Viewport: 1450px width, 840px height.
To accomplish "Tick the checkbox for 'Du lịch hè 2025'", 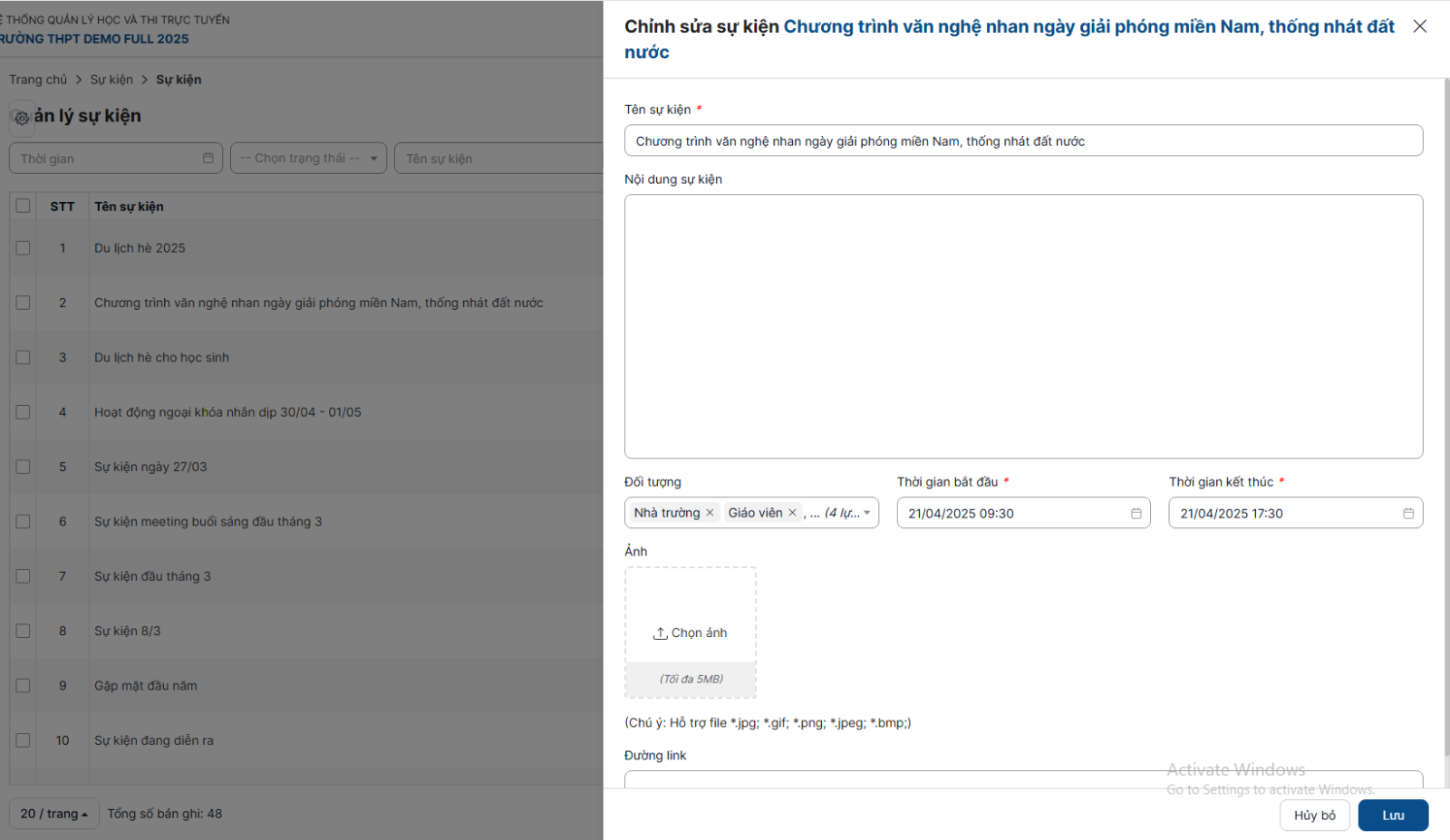I will pyautogui.click(x=24, y=248).
